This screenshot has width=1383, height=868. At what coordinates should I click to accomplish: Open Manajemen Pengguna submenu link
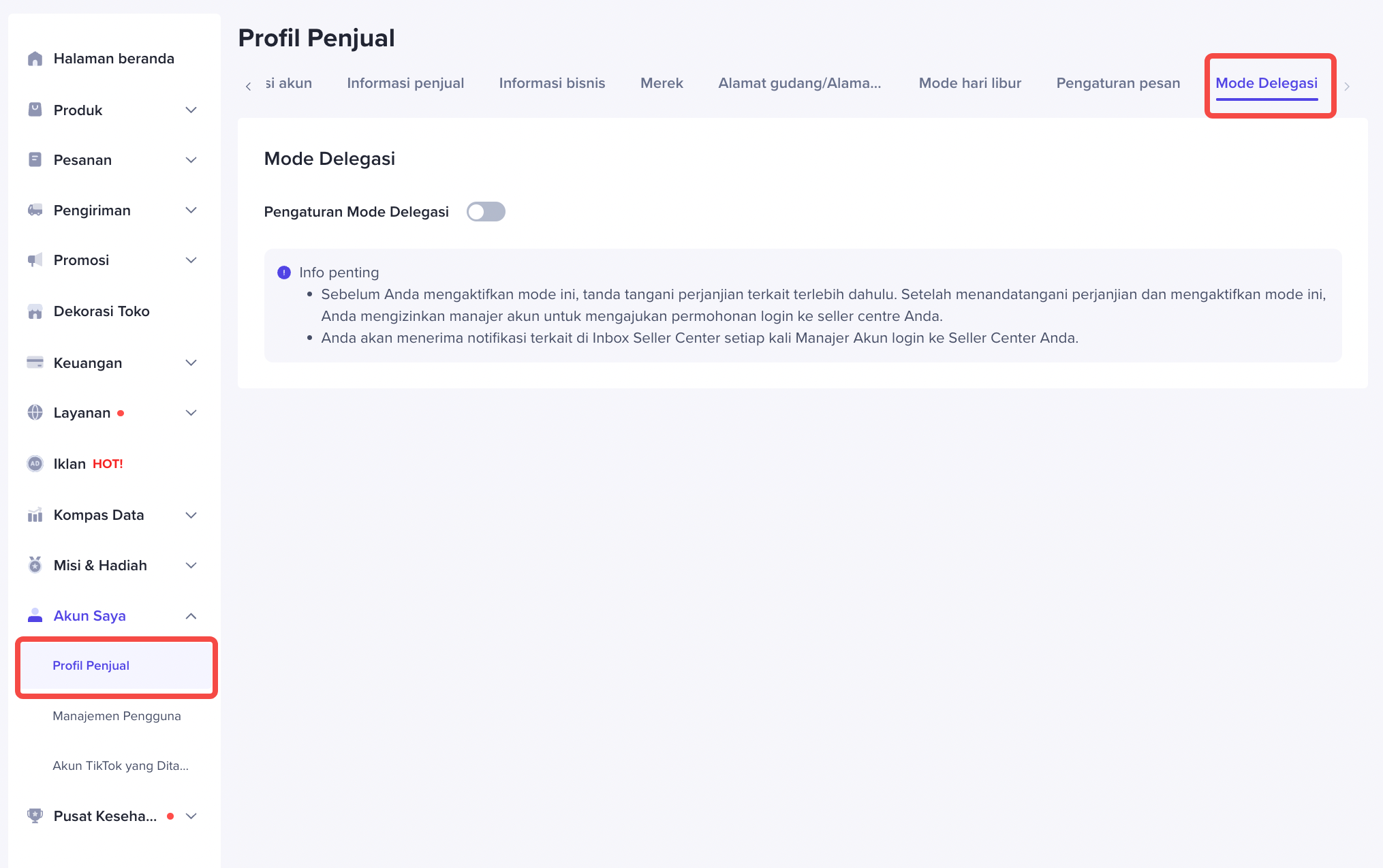(x=116, y=716)
